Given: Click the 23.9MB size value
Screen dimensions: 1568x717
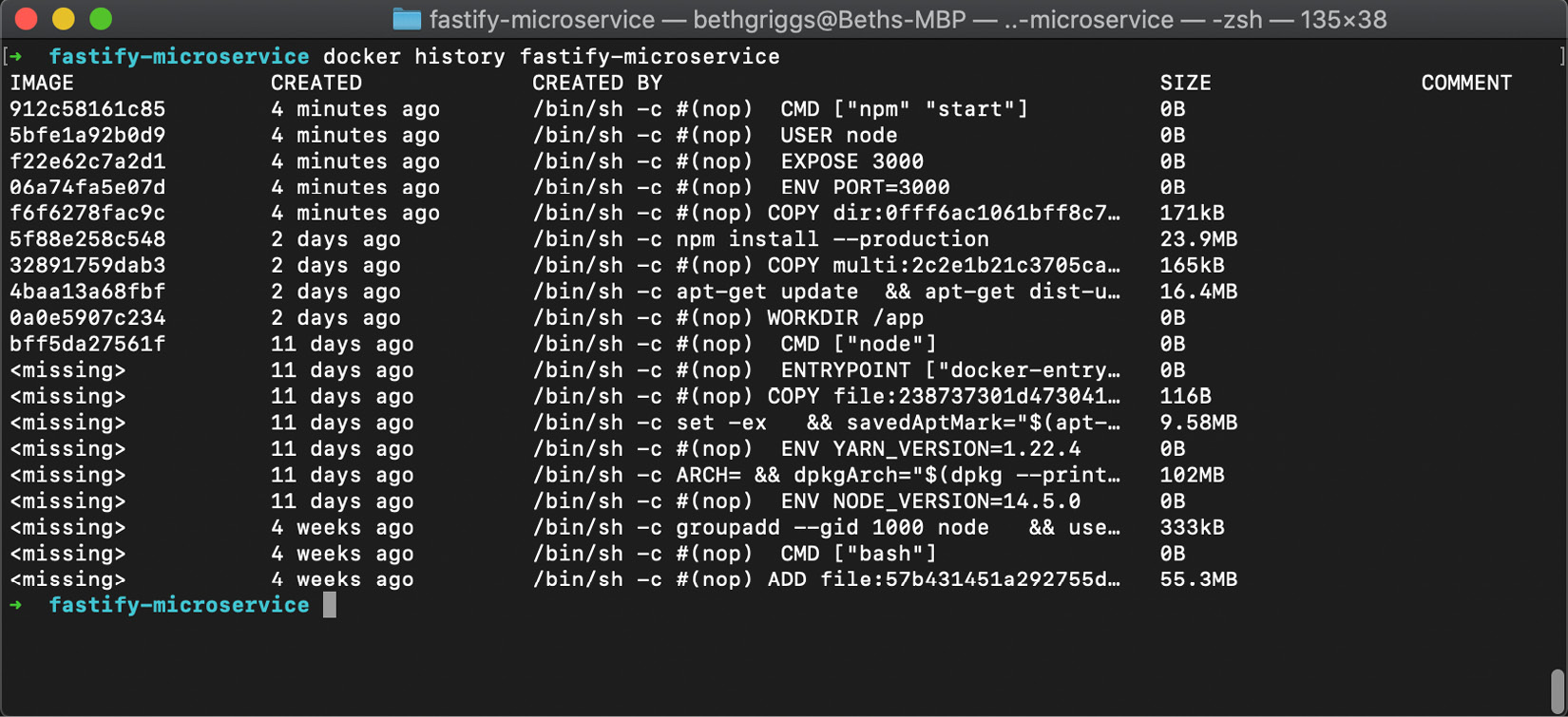Looking at the screenshot, I should (1198, 239).
